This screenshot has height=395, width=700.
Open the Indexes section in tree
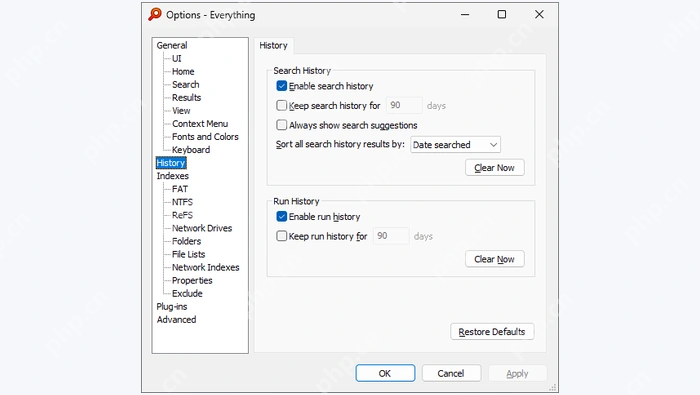click(x=173, y=176)
